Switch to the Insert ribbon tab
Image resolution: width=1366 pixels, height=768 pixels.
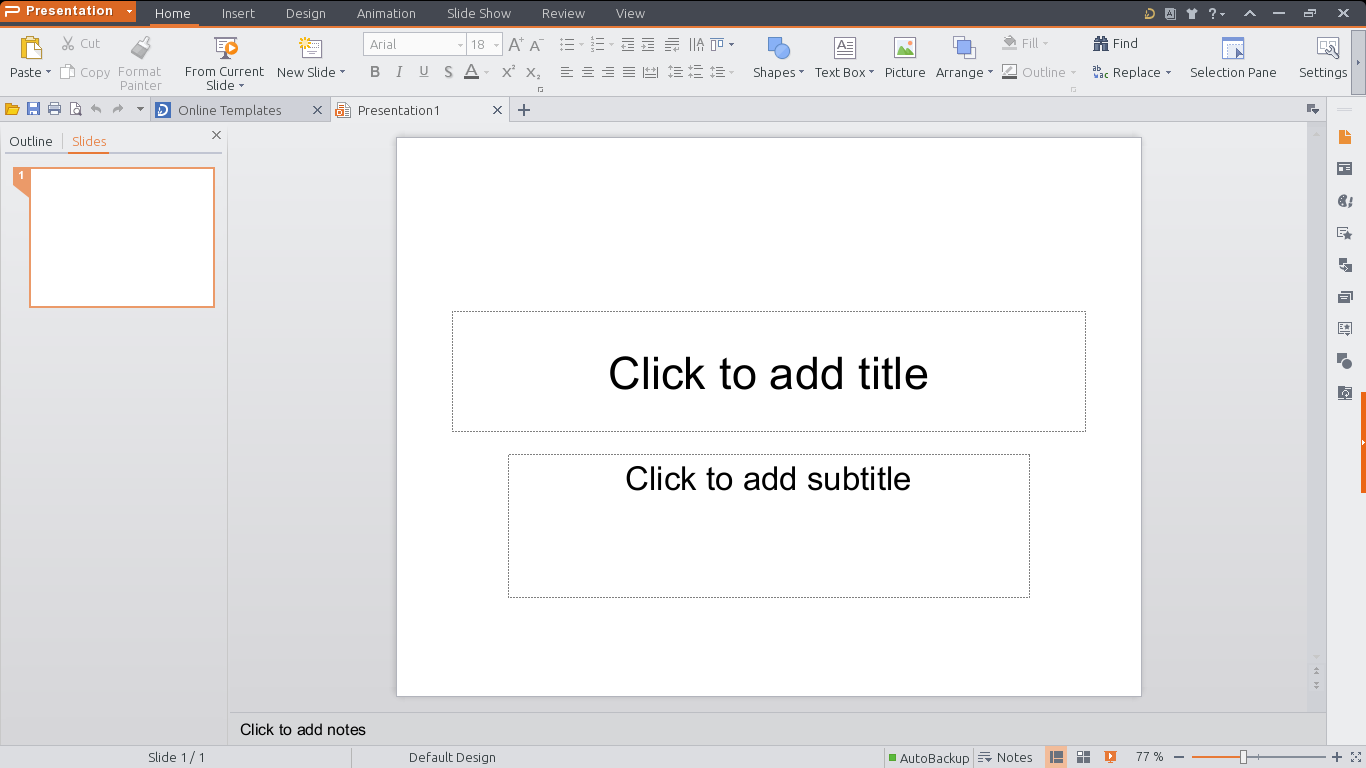(x=238, y=13)
